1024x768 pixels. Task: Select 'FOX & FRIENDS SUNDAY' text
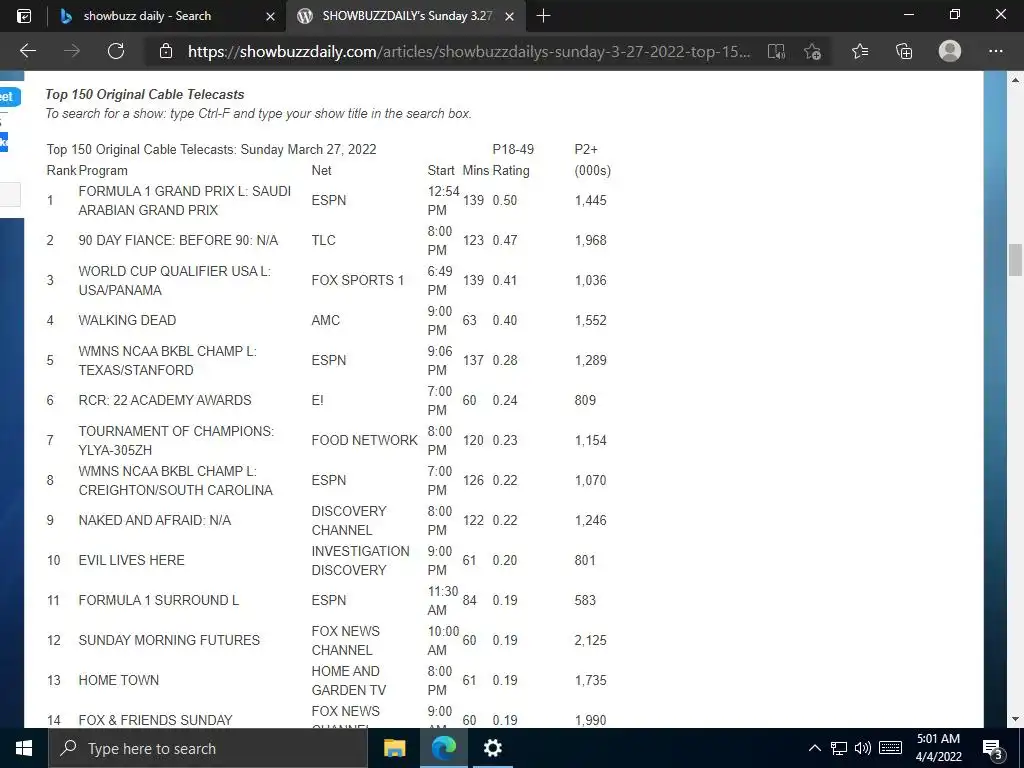click(155, 720)
